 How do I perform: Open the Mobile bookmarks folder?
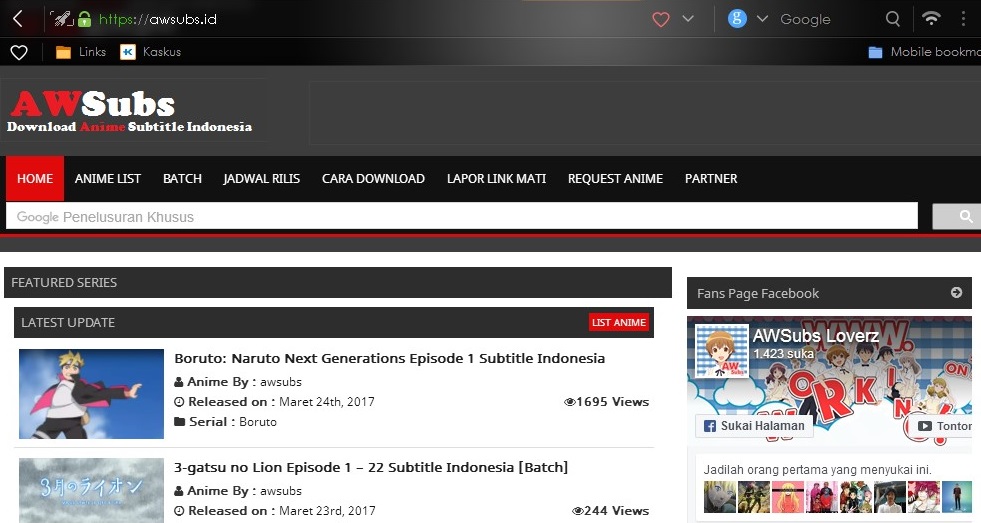924,52
